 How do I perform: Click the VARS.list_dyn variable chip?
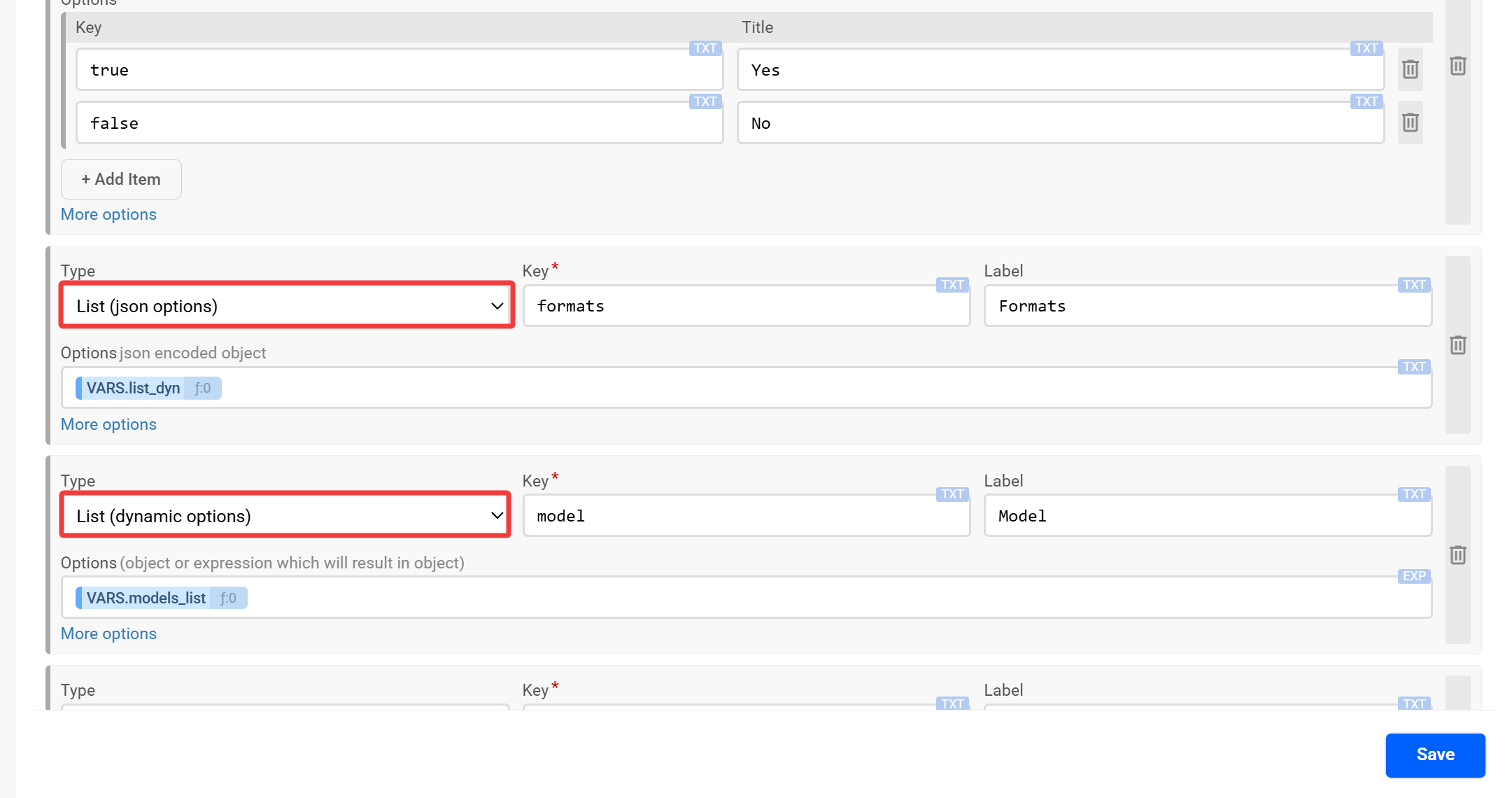point(133,388)
